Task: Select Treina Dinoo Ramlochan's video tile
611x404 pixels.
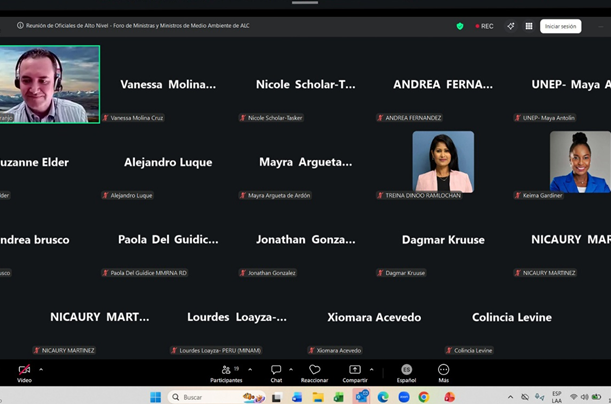Action: 443,161
